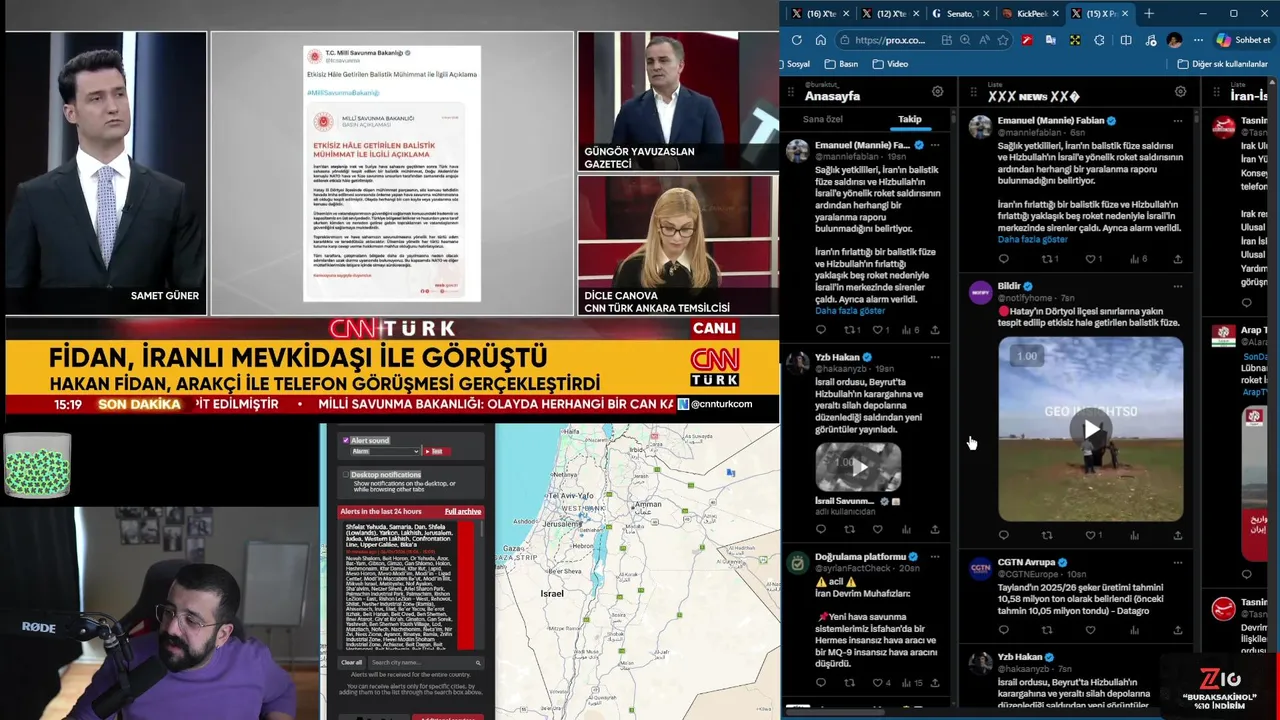1280x720 pixels.
Task: Share Emanuel Fabian tweet in XXX NEWS column
Action: click(1177, 259)
